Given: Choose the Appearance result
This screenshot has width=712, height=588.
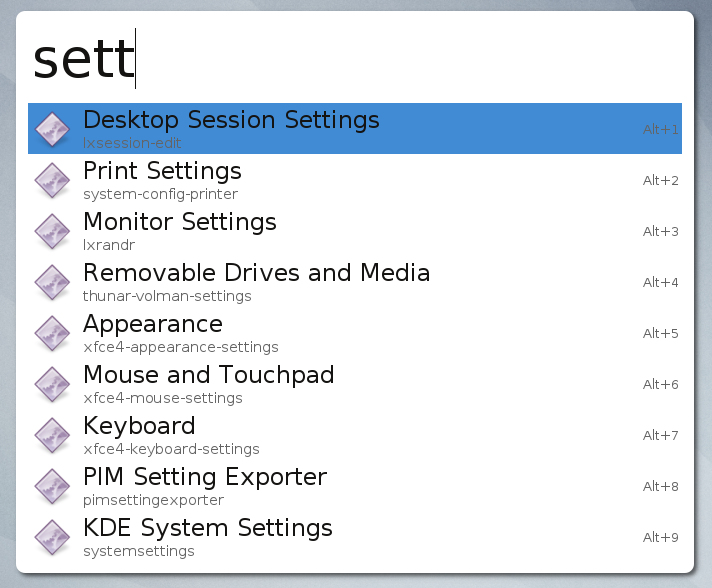Looking at the screenshot, I should pos(153,324).
